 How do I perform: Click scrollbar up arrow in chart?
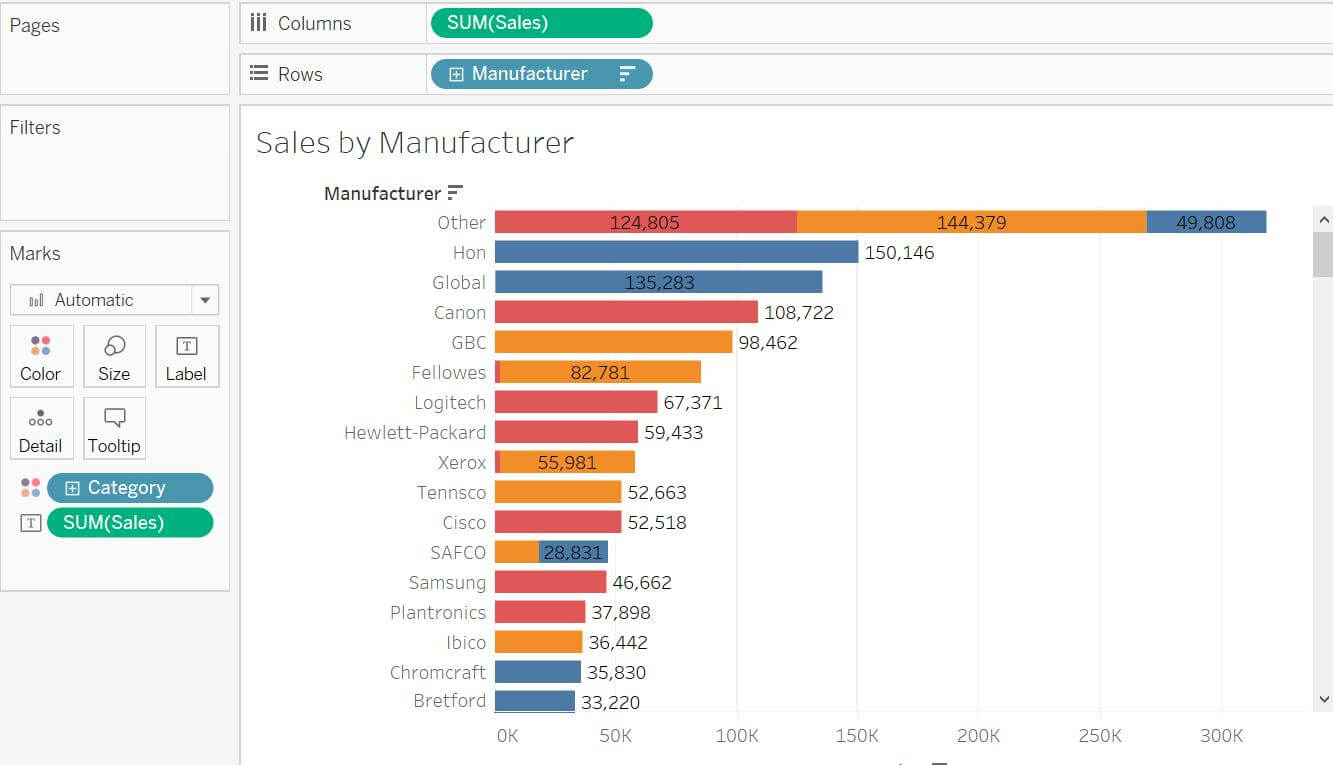(1324, 219)
